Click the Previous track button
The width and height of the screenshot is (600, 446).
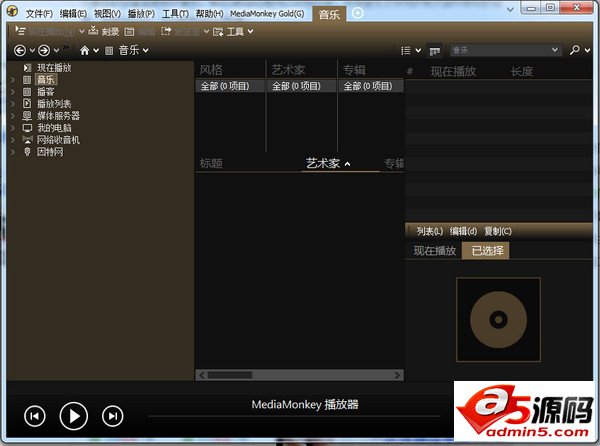[34, 416]
